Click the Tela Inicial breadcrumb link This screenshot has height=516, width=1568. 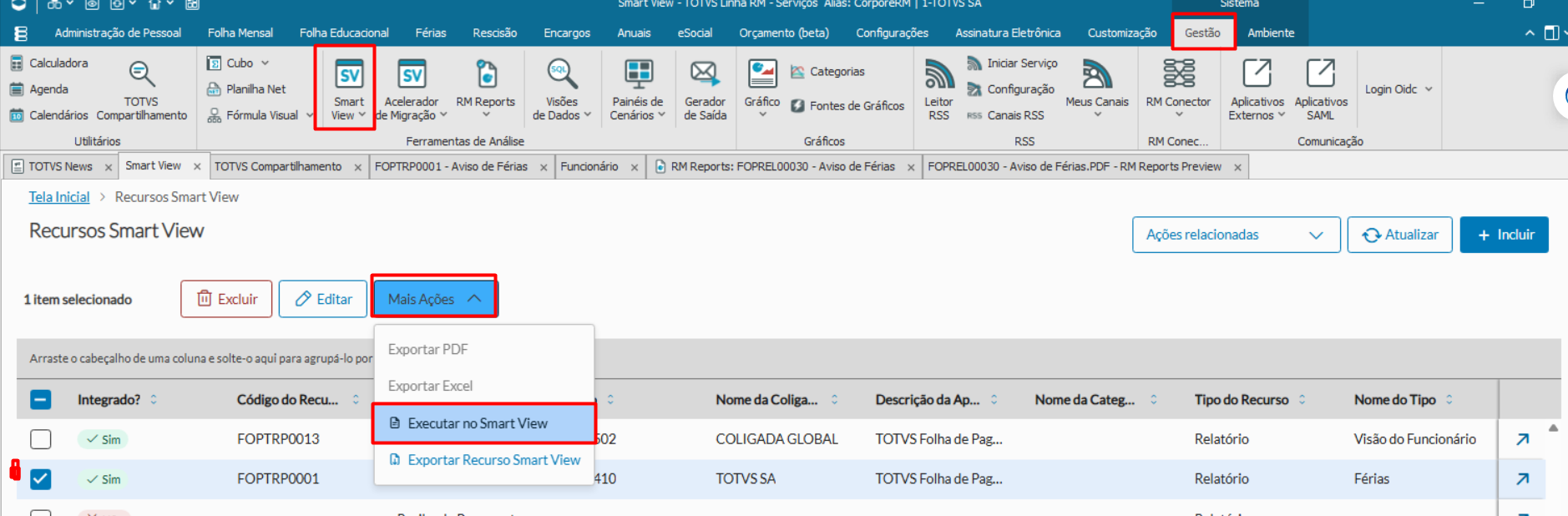(x=59, y=197)
